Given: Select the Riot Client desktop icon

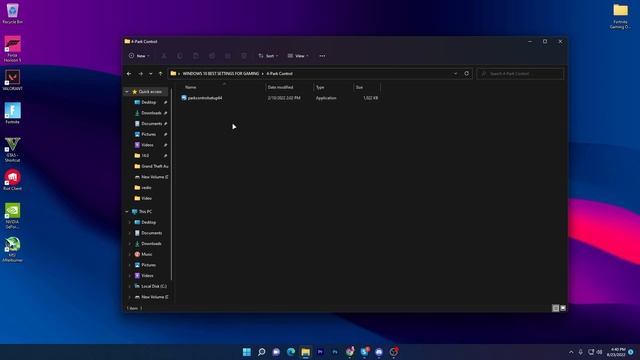Looking at the screenshot, I should (12, 180).
